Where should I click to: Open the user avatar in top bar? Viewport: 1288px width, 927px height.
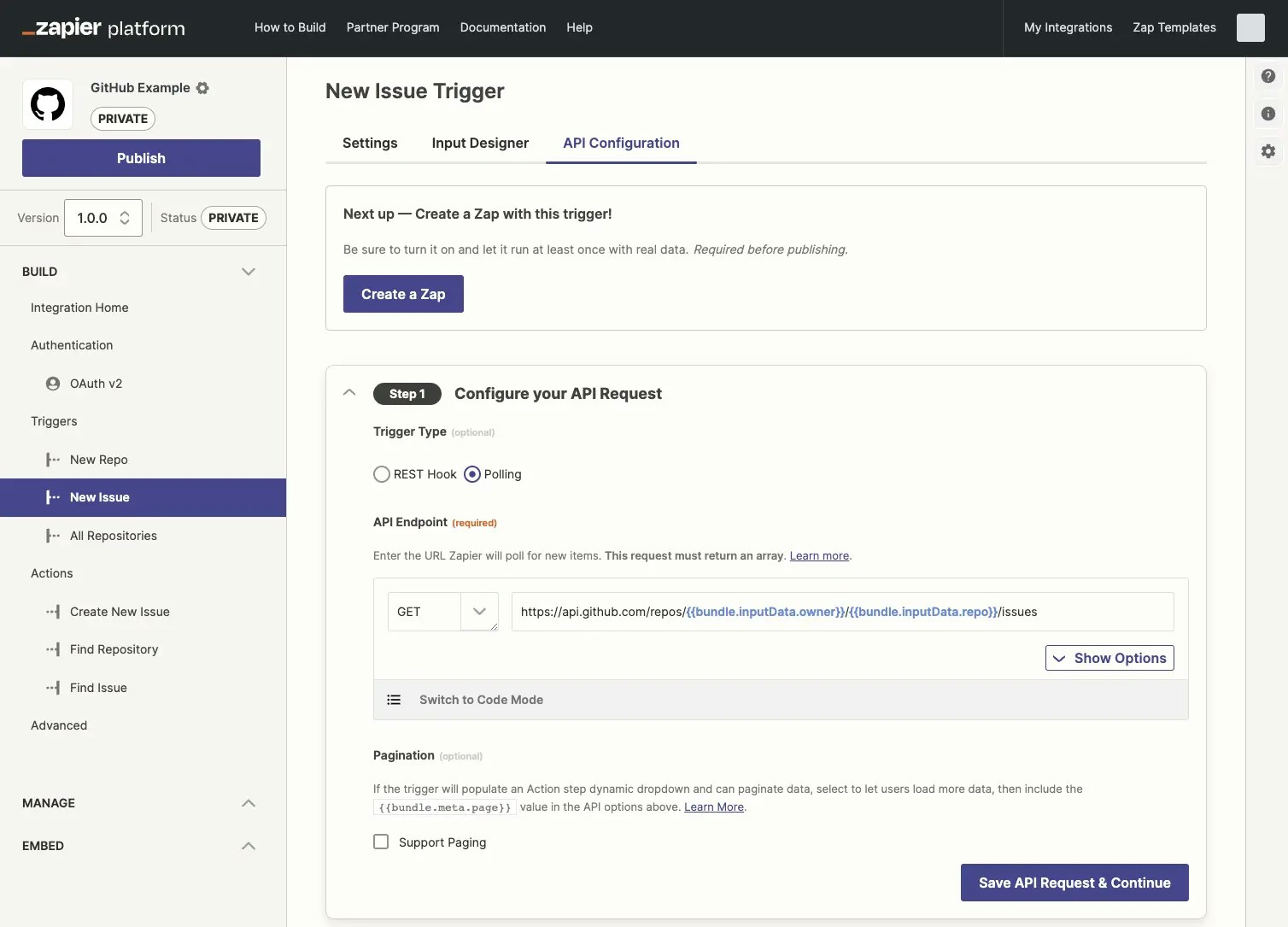tap(1250, 27)
